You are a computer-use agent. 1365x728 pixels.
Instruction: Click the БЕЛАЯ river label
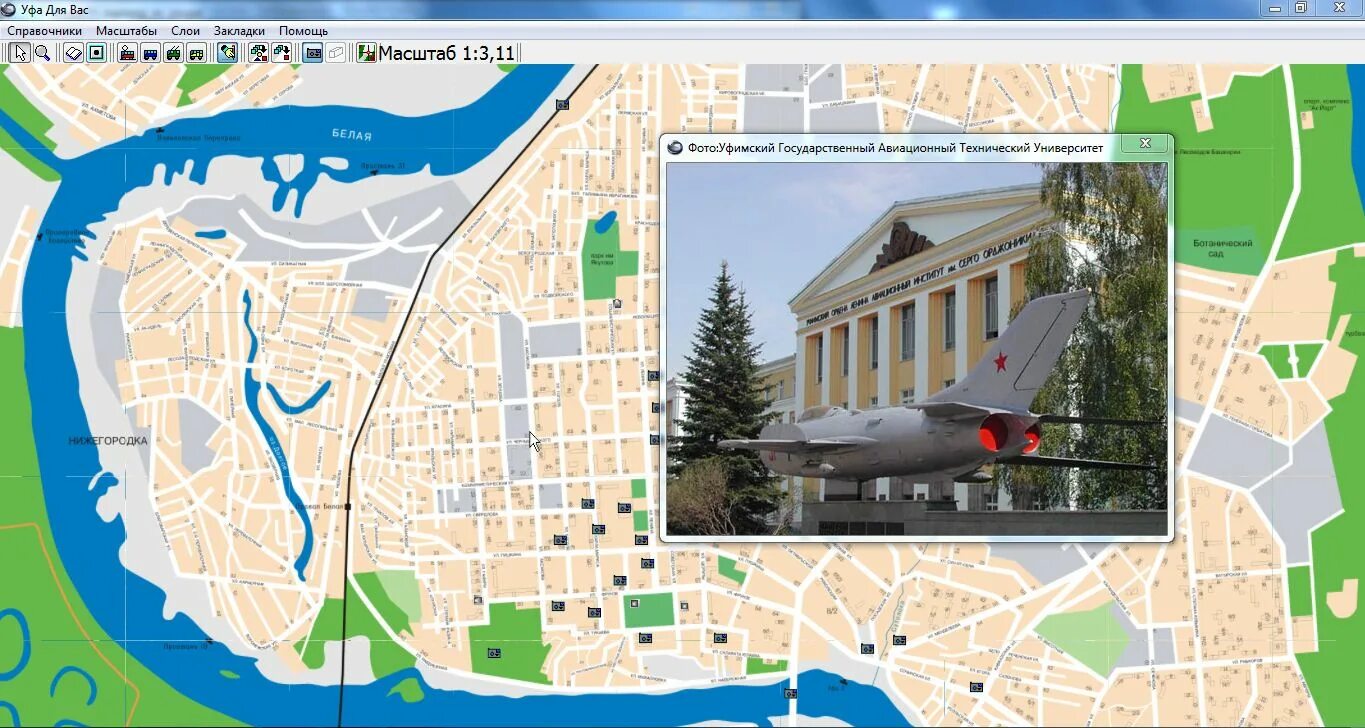pyautogui.click(x=351, y=135)
